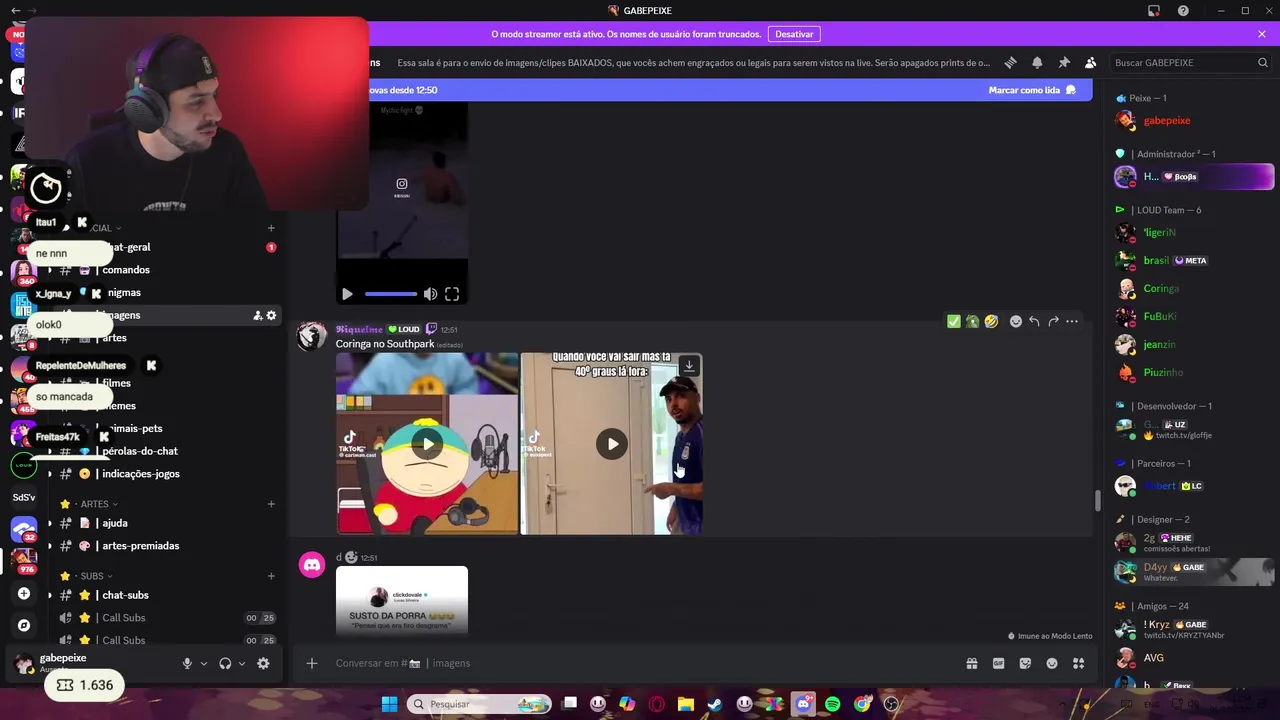
Task: Play the South Park TikTok video
Action: (427, 444)
